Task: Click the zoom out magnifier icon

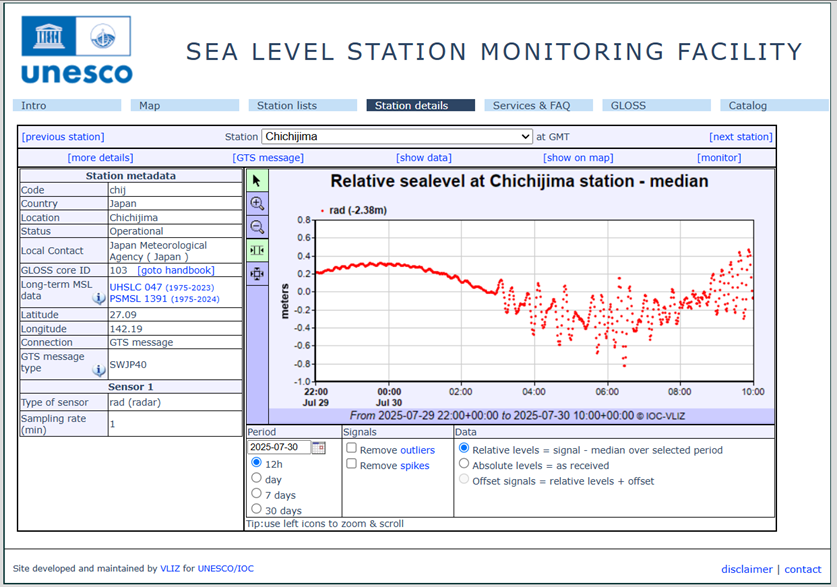Action: [257, 227]
